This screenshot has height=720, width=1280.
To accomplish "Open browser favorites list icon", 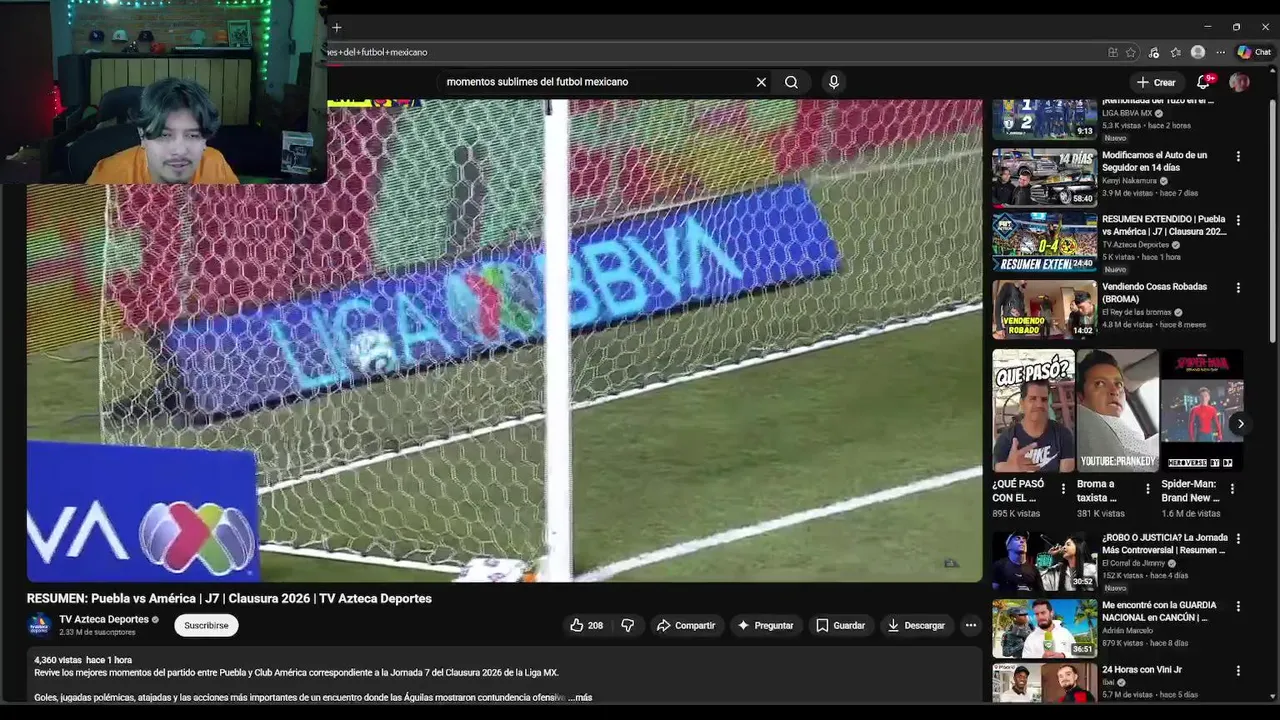I will (x=1176, y=52).
